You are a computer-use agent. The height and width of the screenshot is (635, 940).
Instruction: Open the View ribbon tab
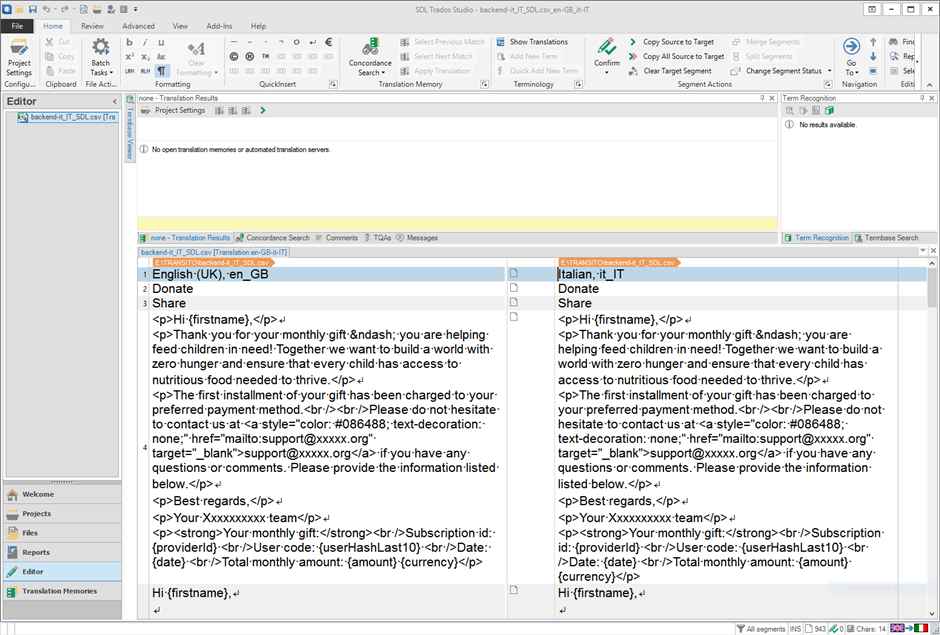tap(180, 26)
